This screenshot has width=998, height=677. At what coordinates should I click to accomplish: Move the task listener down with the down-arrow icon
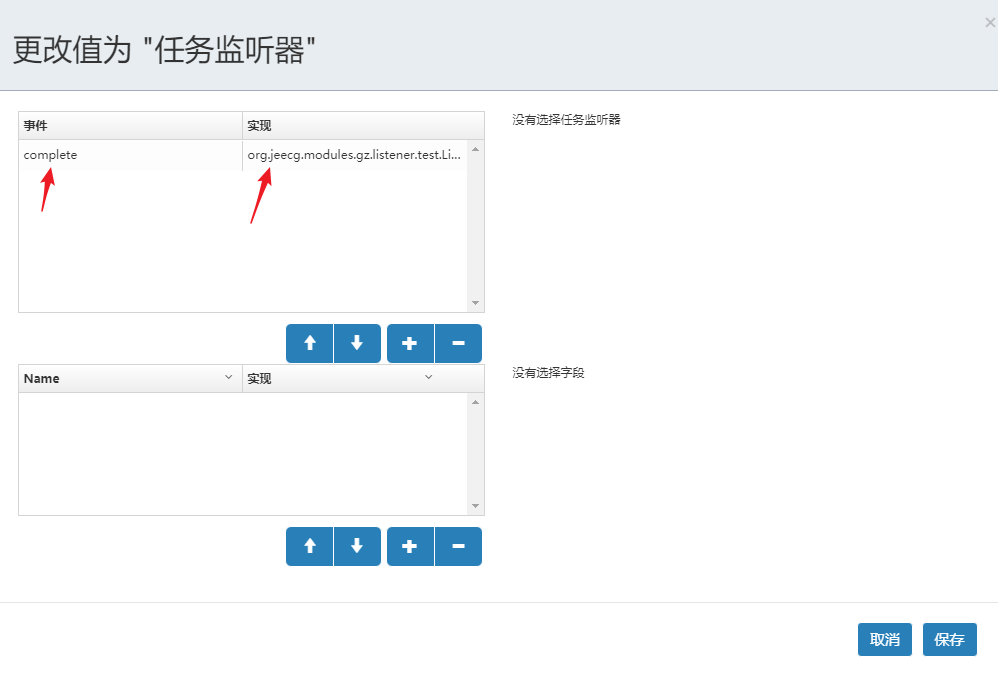[x=357, y=342]
